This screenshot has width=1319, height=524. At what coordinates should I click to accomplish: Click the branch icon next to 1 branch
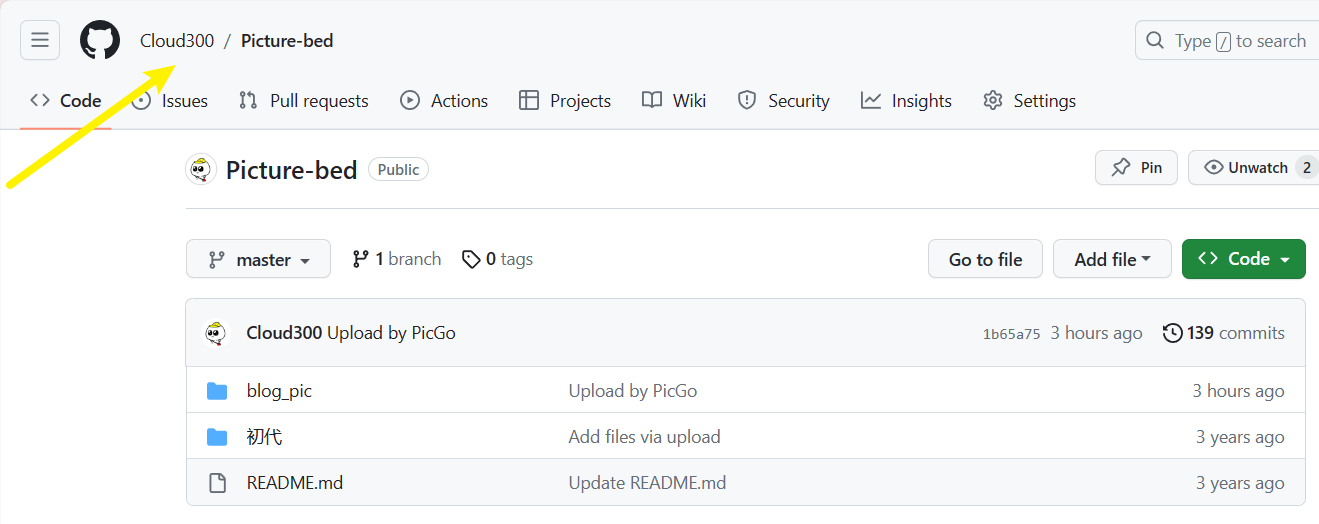point(361,259)
